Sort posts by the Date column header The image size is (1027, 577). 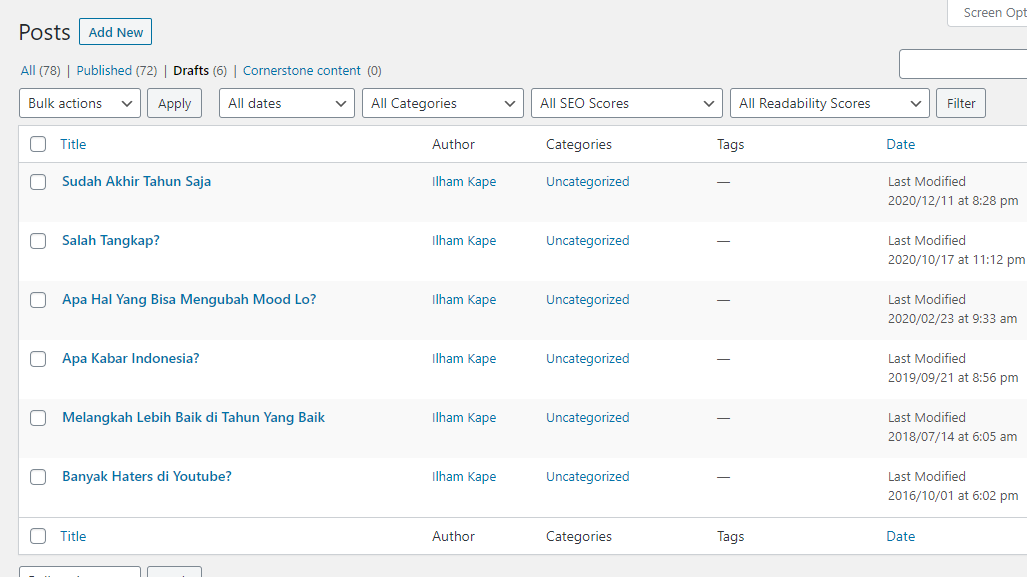pyautogui.click(x=900, y=144)
